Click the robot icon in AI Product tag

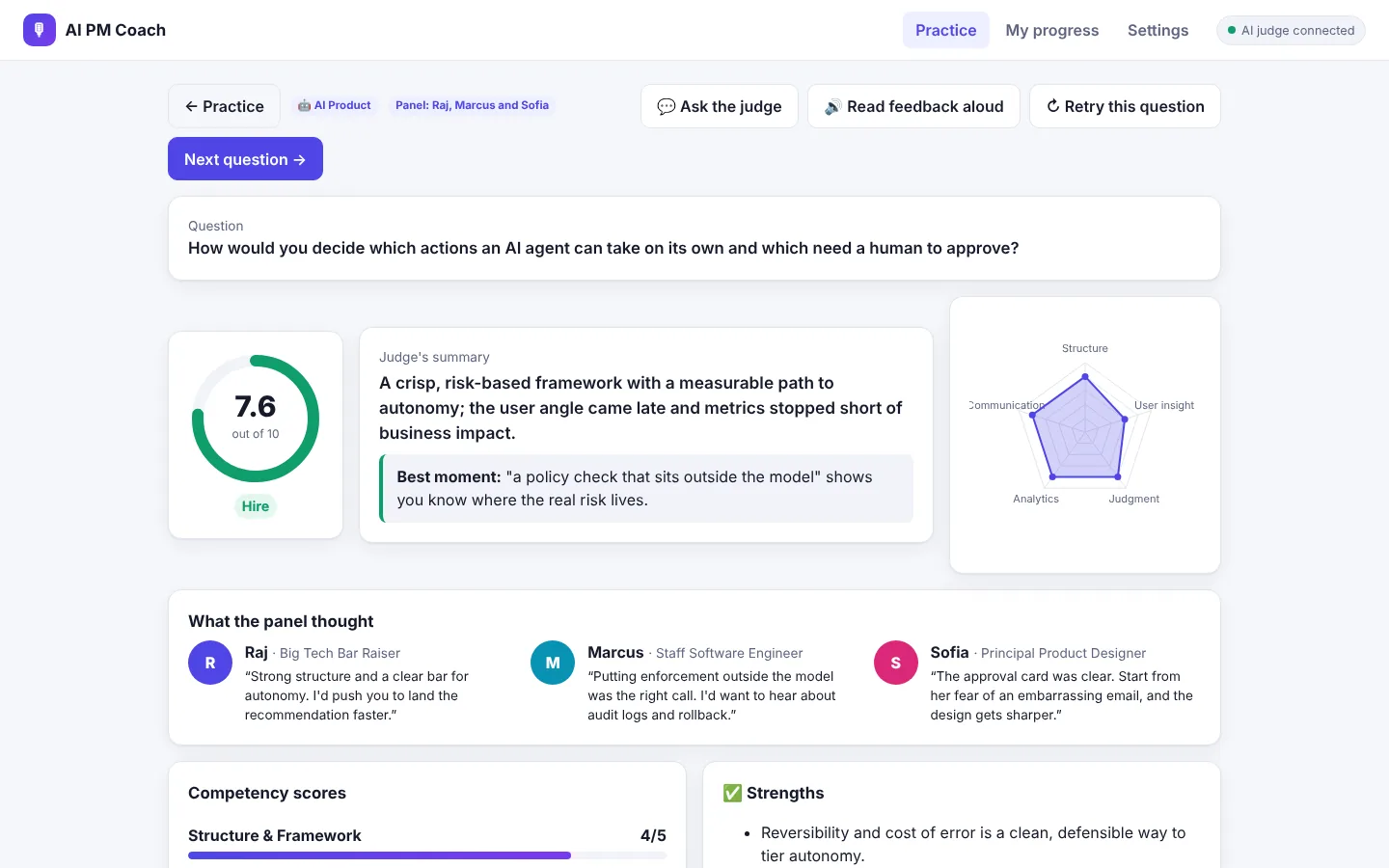pyautogui.click(x=304, y=105)
